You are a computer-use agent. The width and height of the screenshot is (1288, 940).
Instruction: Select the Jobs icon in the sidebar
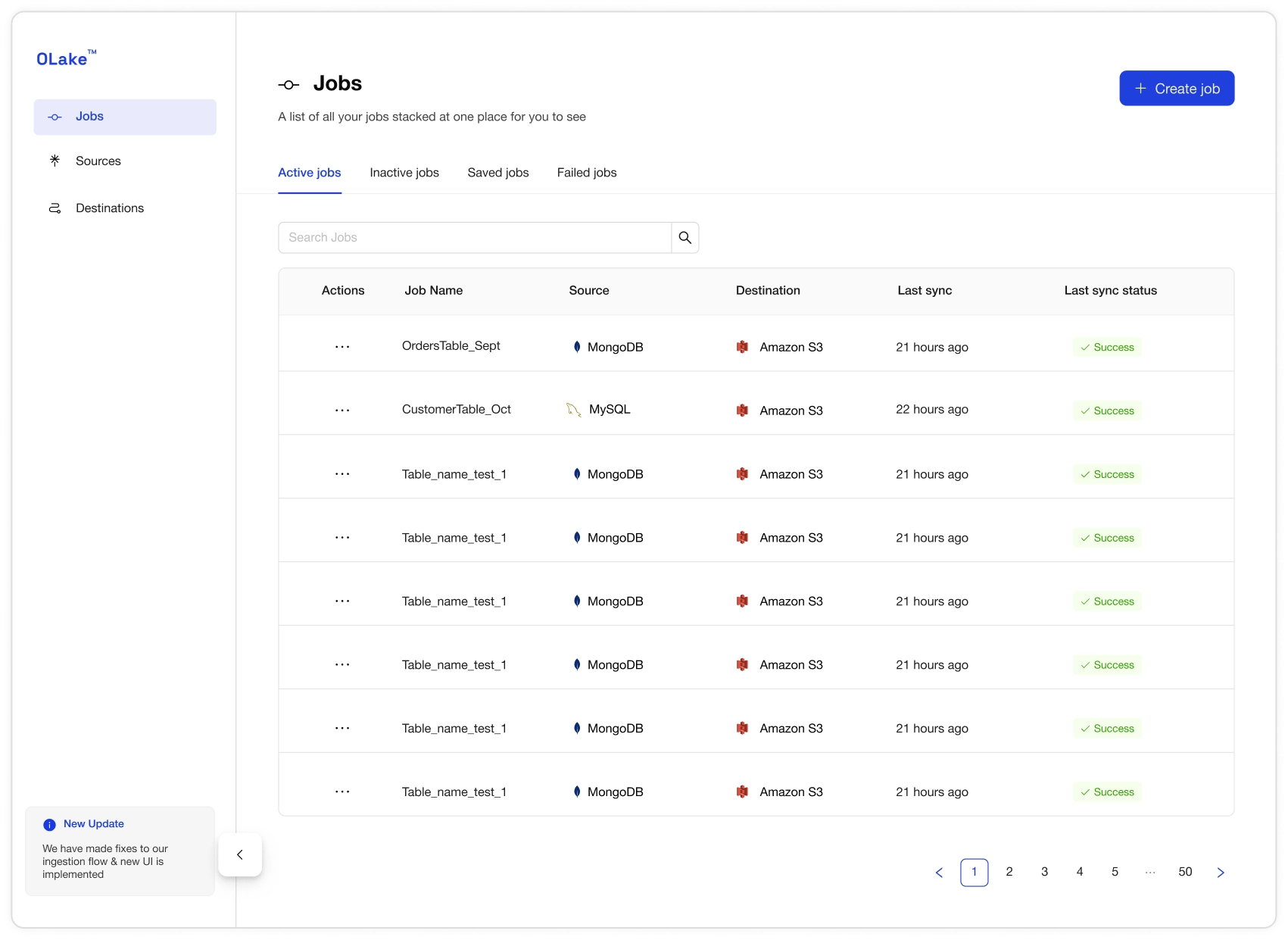tap(54, 117)
